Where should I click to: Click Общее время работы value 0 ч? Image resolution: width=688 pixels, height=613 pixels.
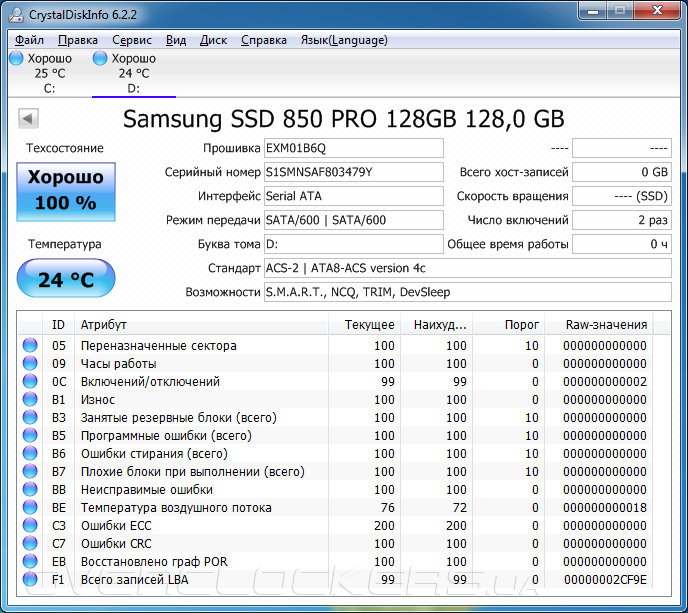pyautogui.click(x=622, y=244)
